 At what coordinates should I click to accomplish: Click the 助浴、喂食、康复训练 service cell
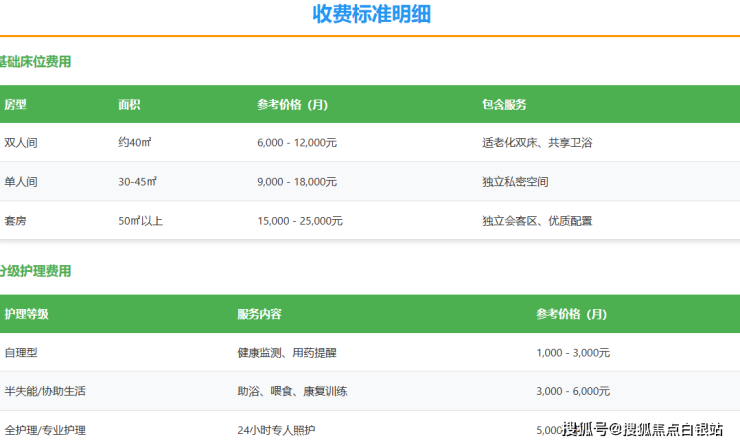[292, 391]
